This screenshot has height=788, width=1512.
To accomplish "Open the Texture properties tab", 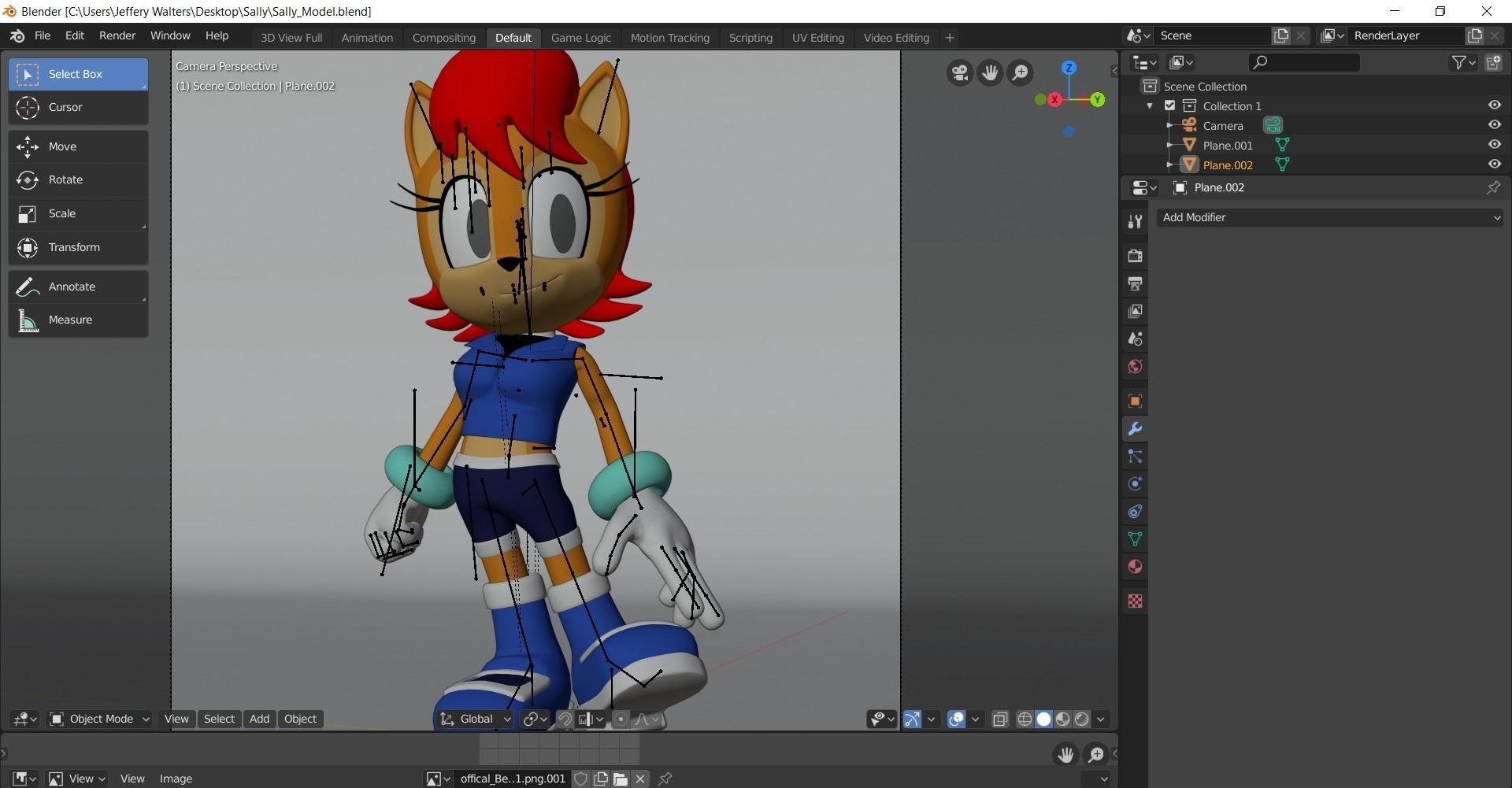I will (x=1135, y=601).
